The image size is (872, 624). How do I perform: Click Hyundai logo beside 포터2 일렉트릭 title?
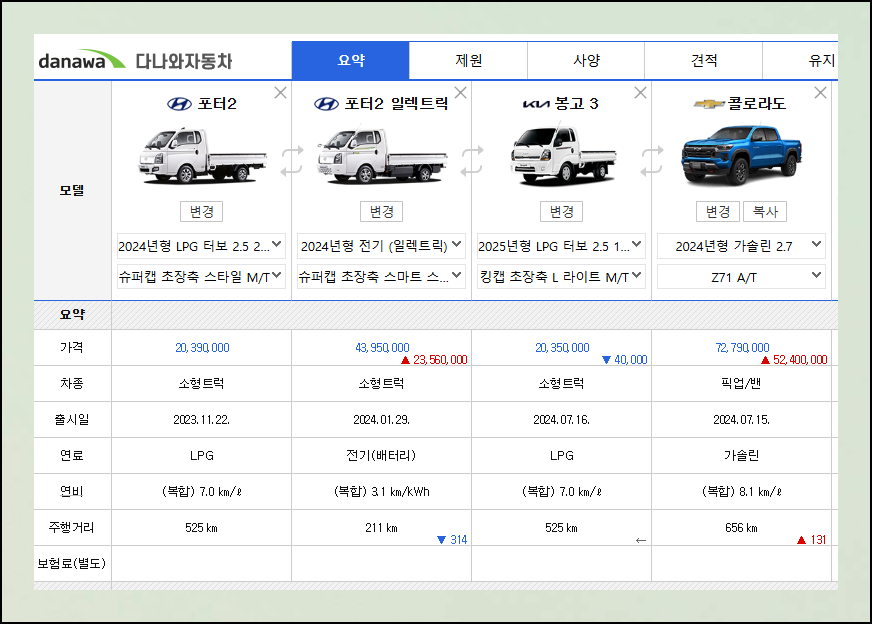[326, 104]
